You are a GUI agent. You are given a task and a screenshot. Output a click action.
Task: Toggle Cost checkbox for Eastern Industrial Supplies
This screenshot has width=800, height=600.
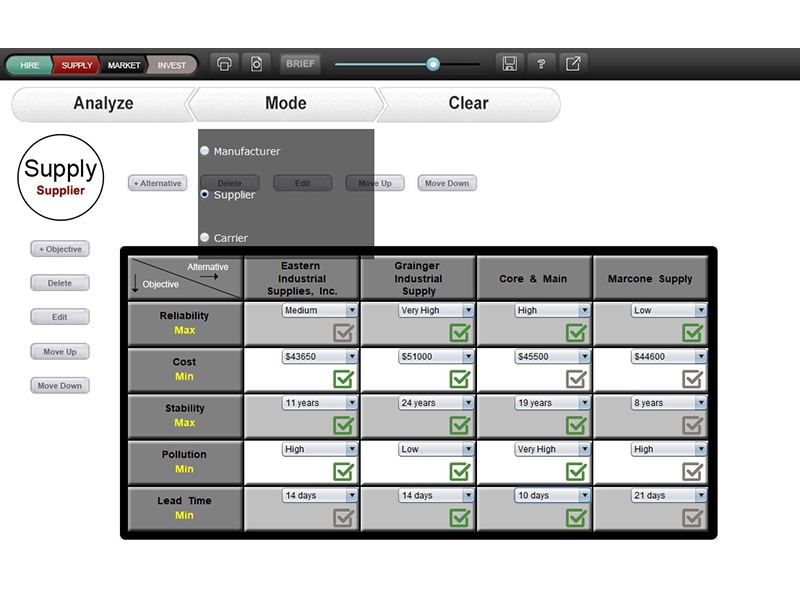click(343, 379)
